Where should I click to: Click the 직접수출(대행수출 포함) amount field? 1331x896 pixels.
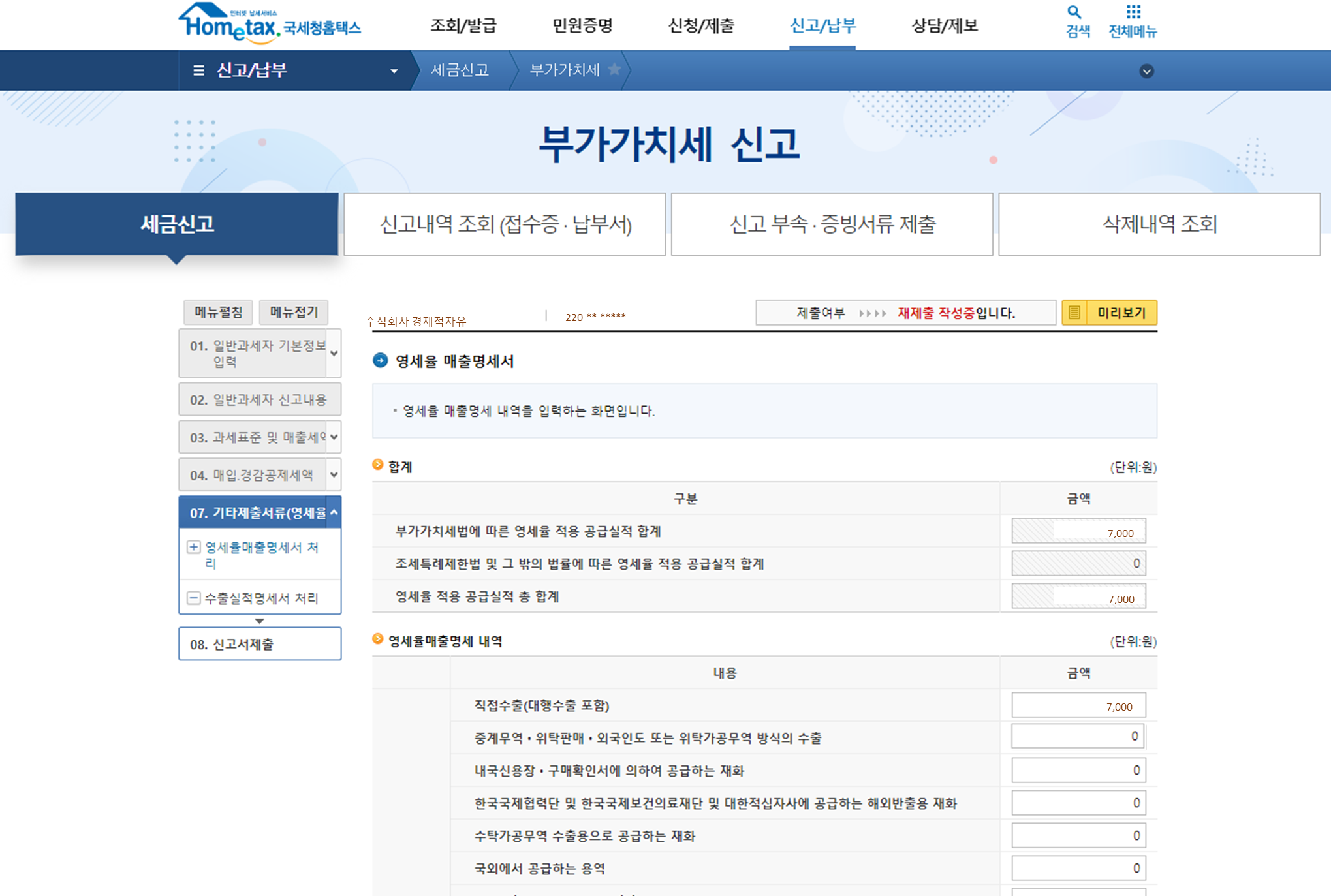point(1078,705)
